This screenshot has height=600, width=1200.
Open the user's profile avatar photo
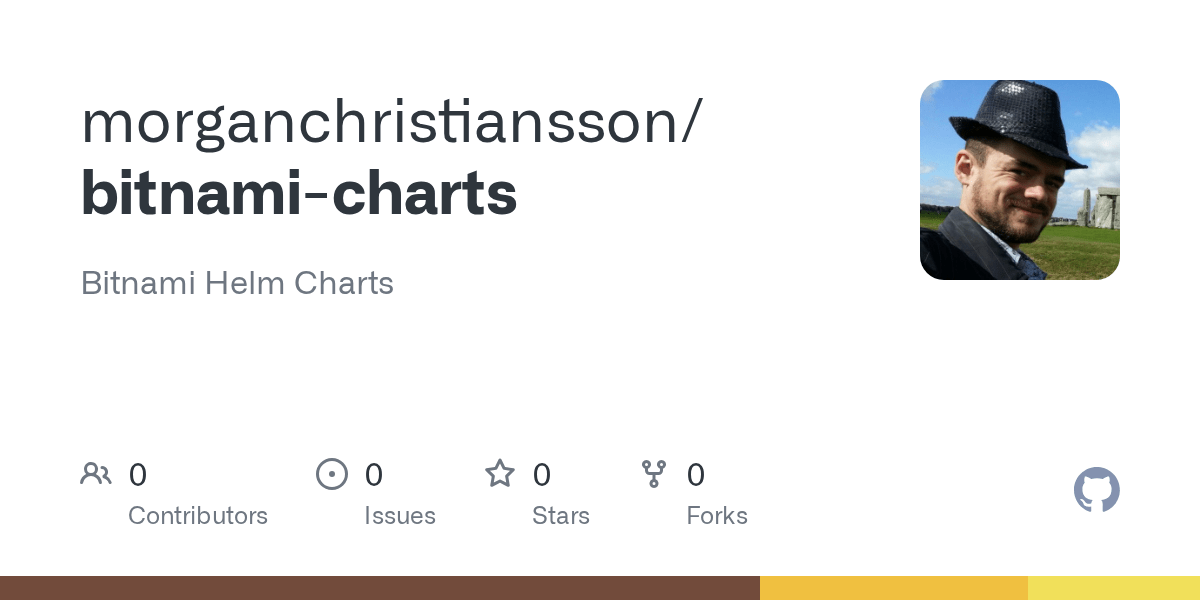(1019, 180)
